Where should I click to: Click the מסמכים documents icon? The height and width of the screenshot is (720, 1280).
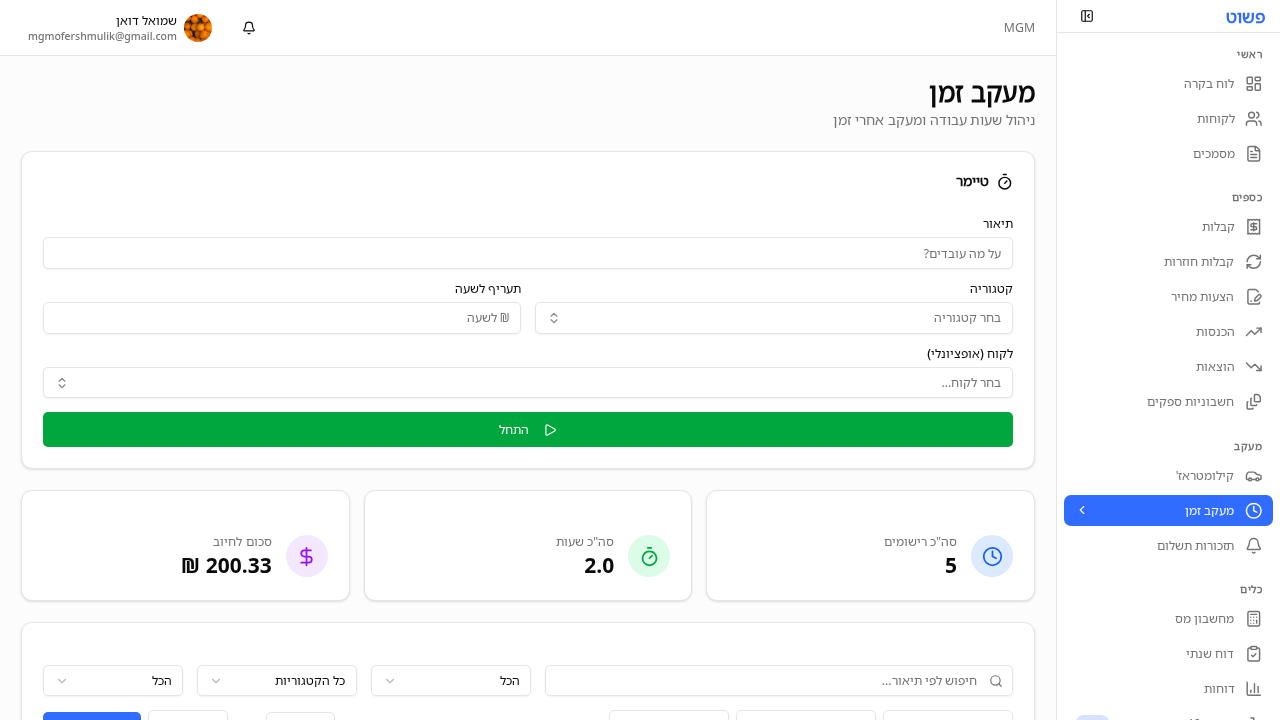[x=1254, y=153]
